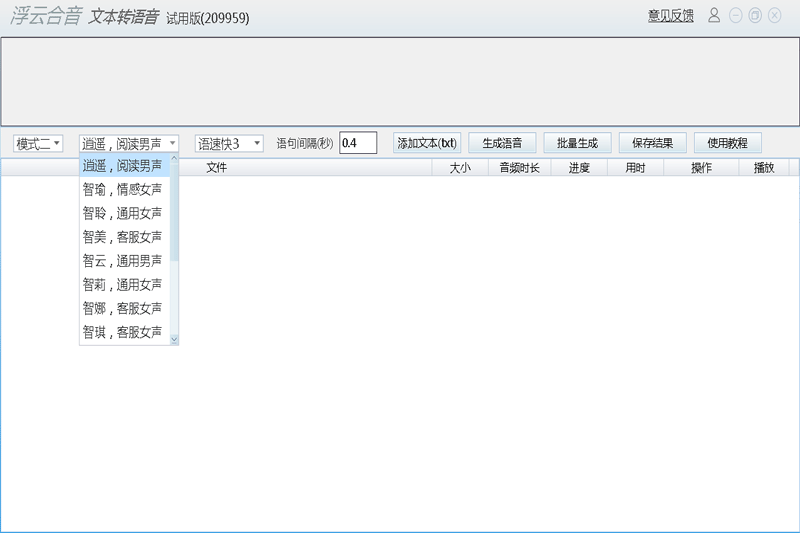Screen dimensions: 800x533
Task: Click the voice list scroll-down arrow
Action: (174, 339)
